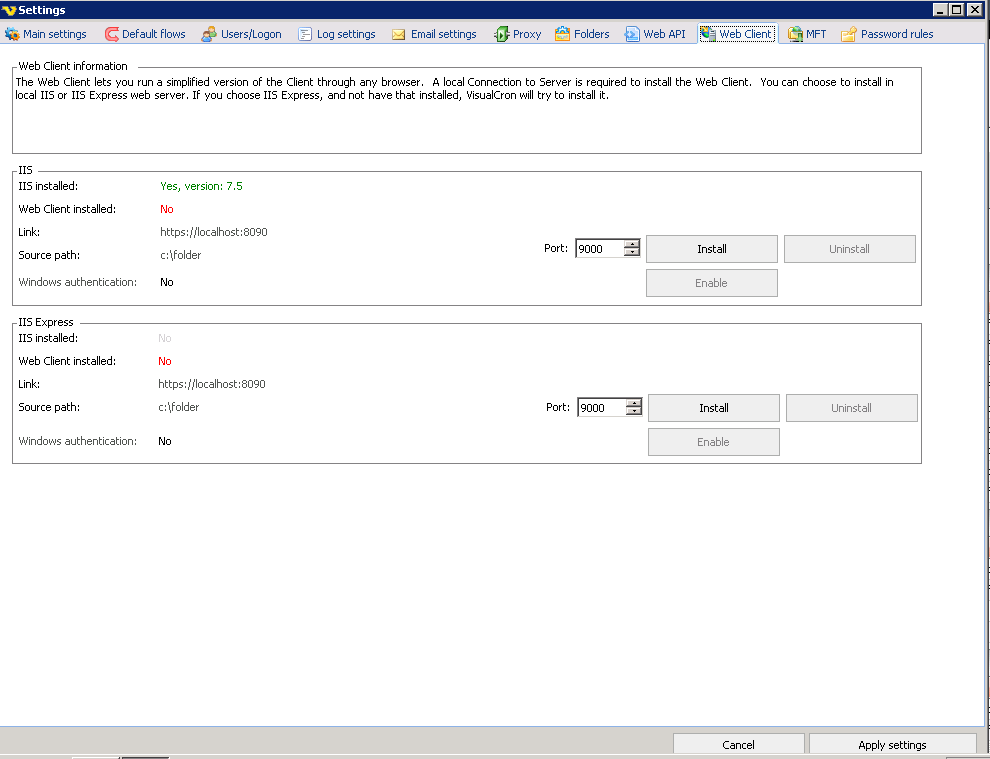Click the Cancel button
Screen dimensions: 990x759
coord(738,745)
